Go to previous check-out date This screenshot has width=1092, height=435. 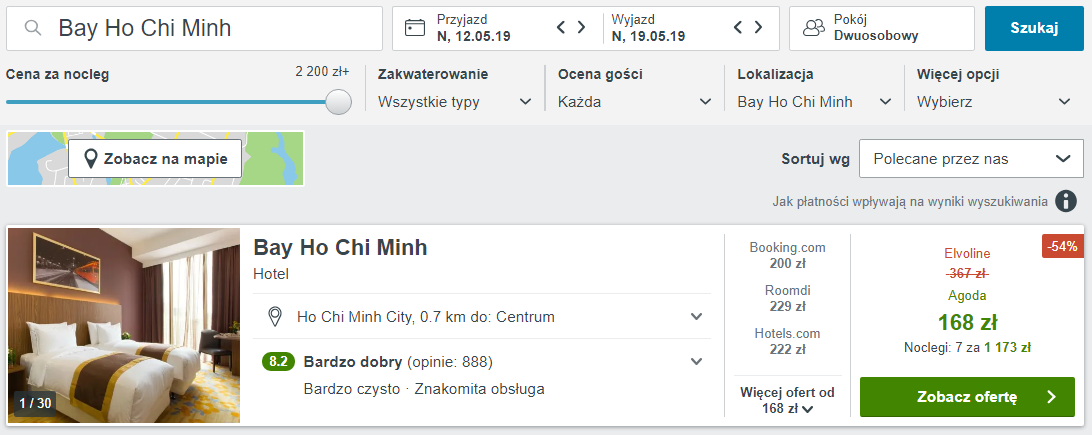pyautogui.click(x=739, y=27)
